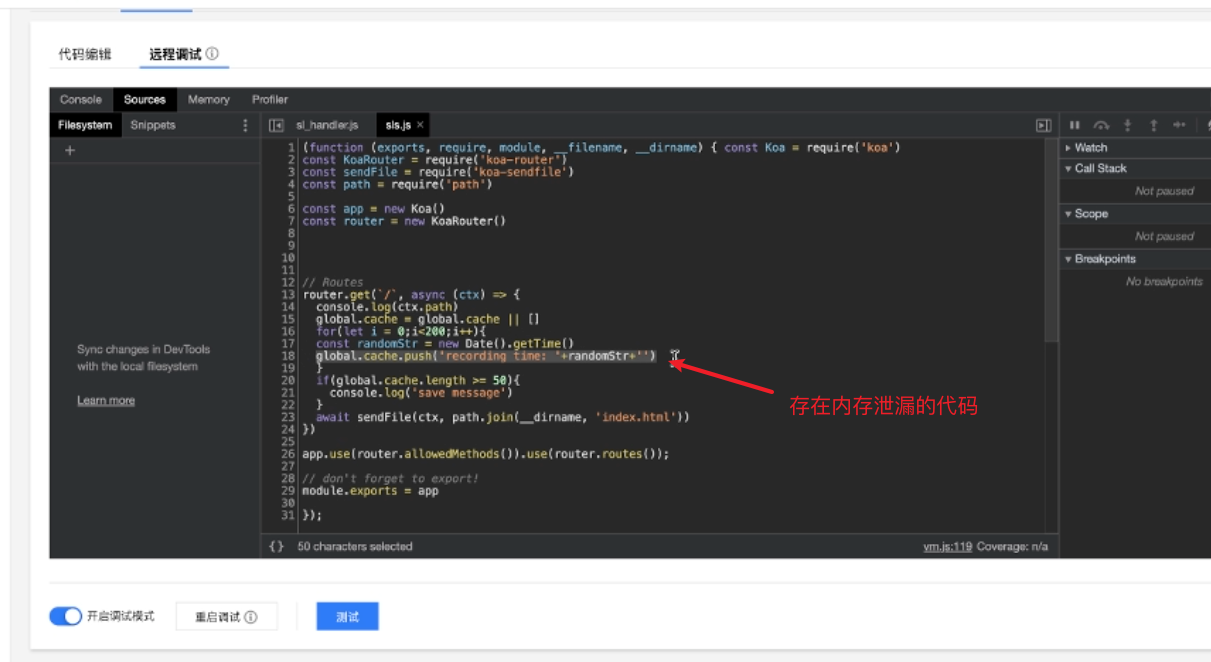The height and width of the screenshot is (662, 1211).
Task: Click the step into function icon
Action: point(1127,125)
